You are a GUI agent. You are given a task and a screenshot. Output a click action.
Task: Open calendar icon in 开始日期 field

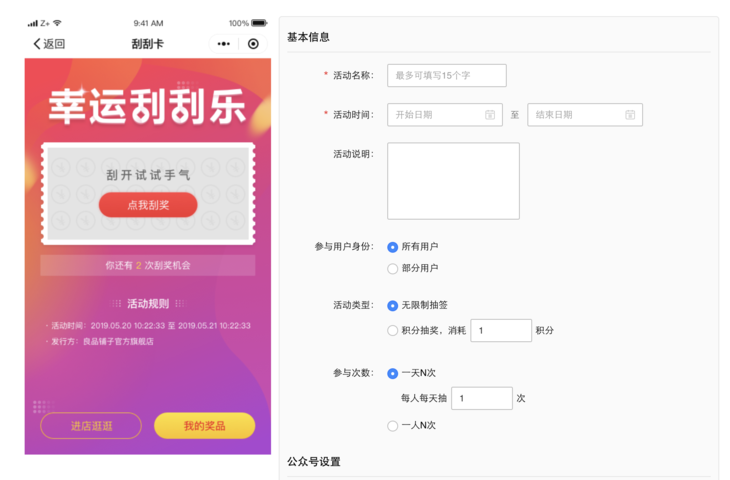(x=490, y=115)
